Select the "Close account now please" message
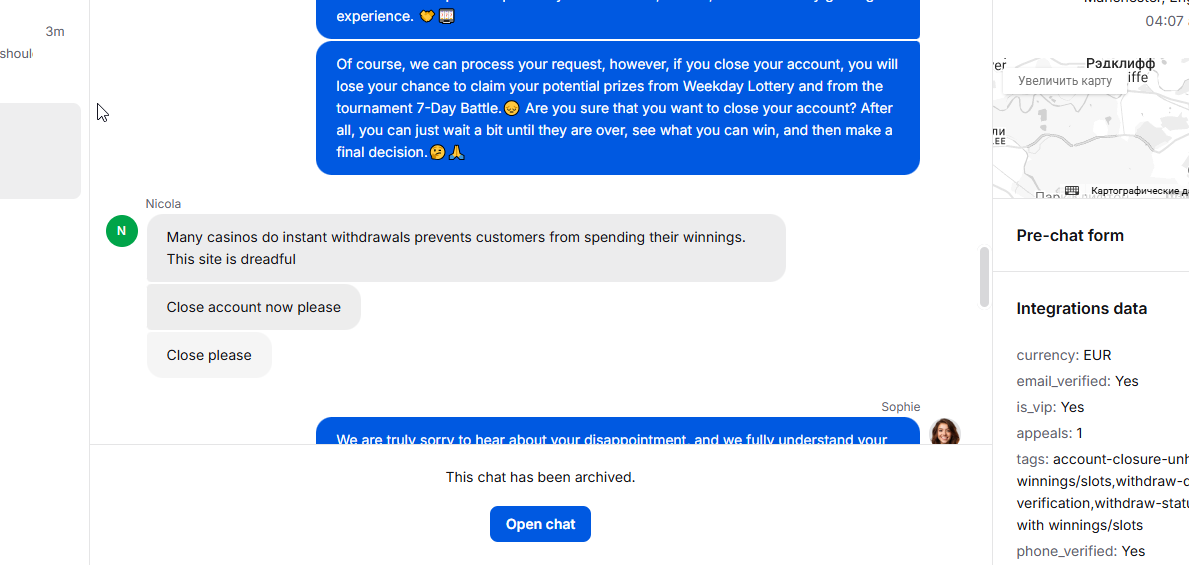 [253, 307]
